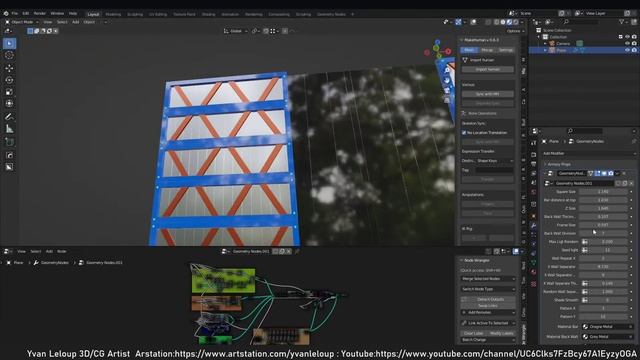
Task: Select the Move tool
Action: pos(9,68)
